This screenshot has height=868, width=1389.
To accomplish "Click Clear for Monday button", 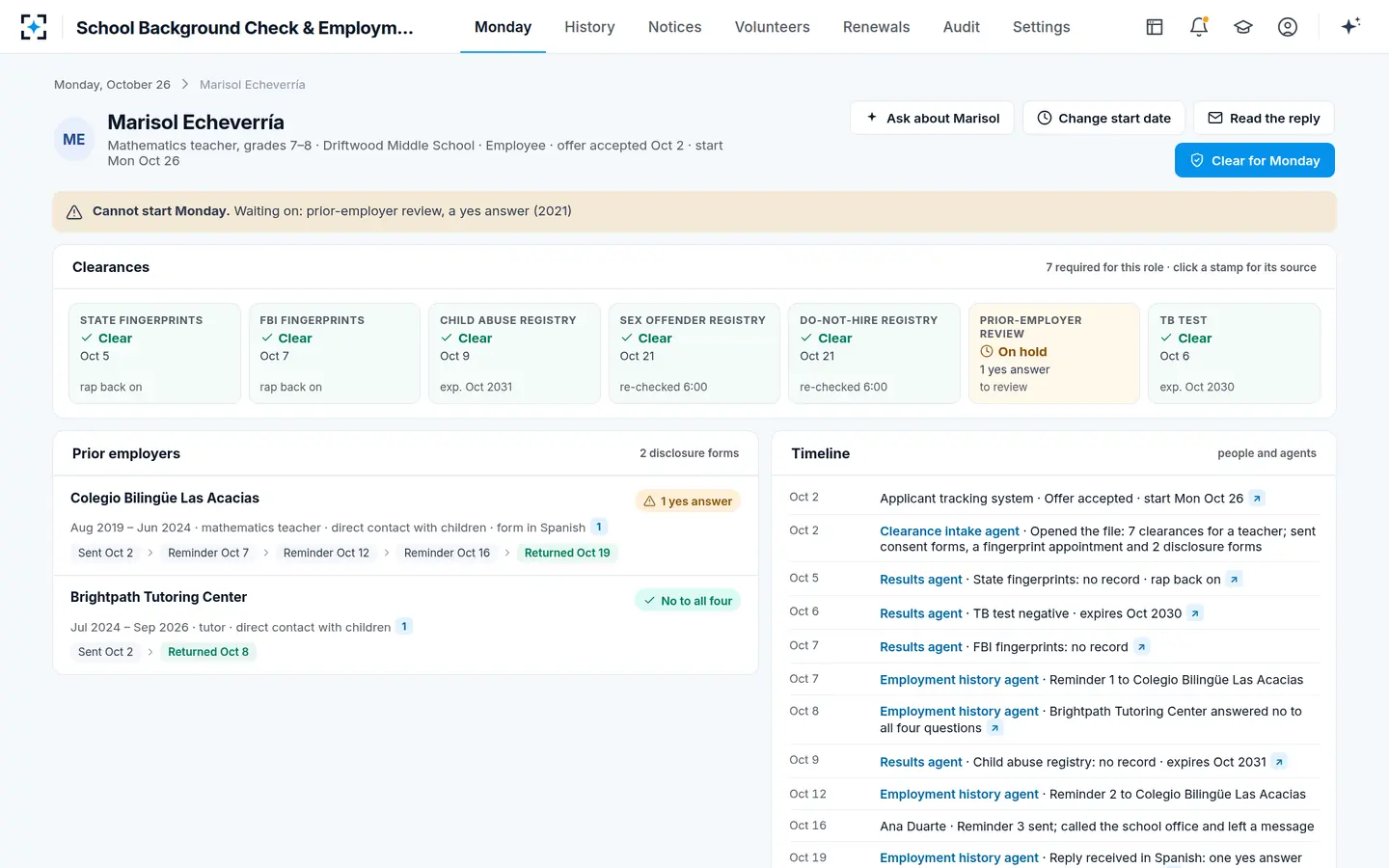I will pyautogui.click(x=1254, y=160).
